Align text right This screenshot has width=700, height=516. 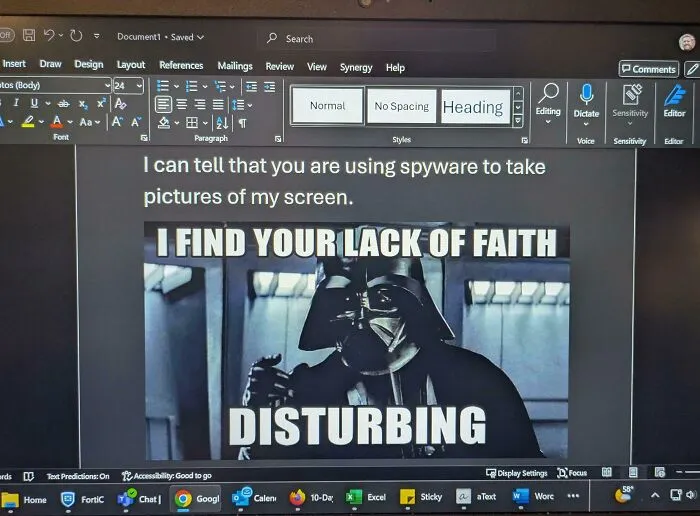pos(200,104)
